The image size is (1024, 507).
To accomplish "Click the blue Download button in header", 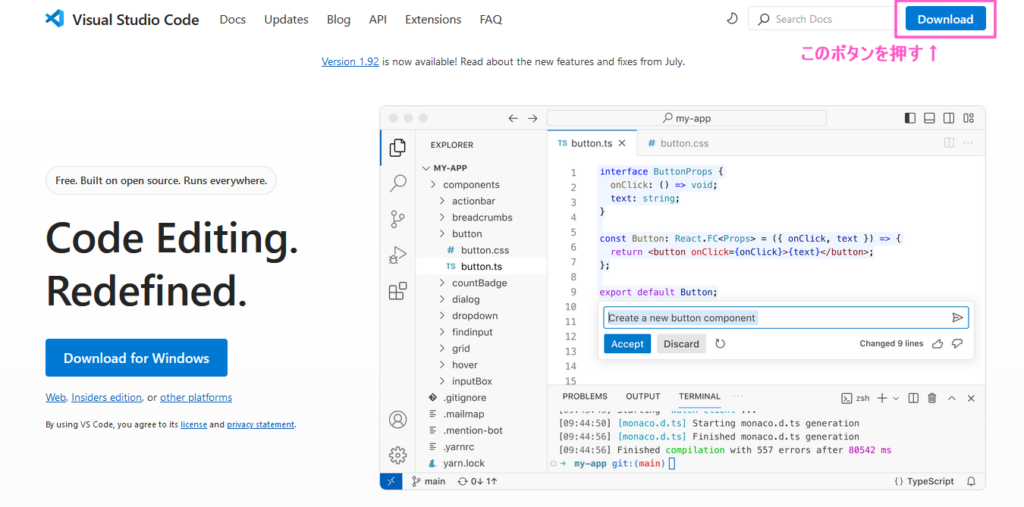I will click(945, 20).
